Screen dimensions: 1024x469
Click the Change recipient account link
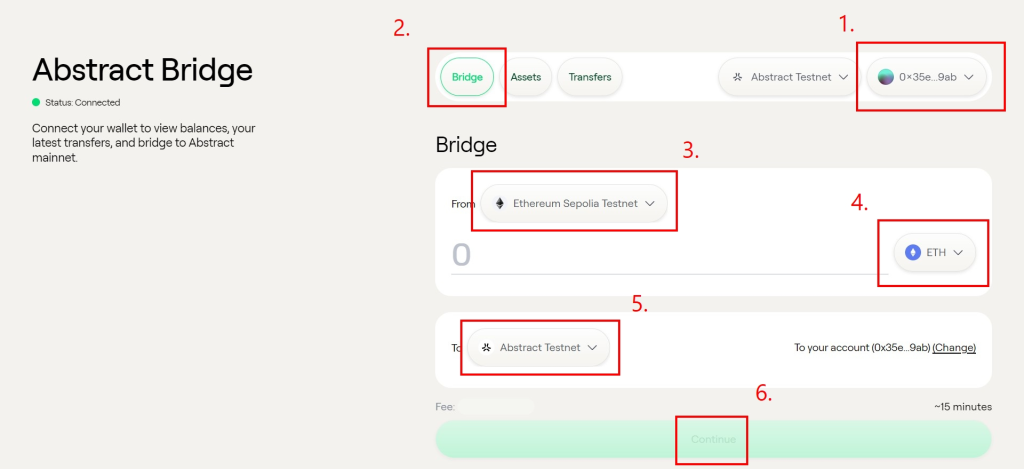click(954, 348)
